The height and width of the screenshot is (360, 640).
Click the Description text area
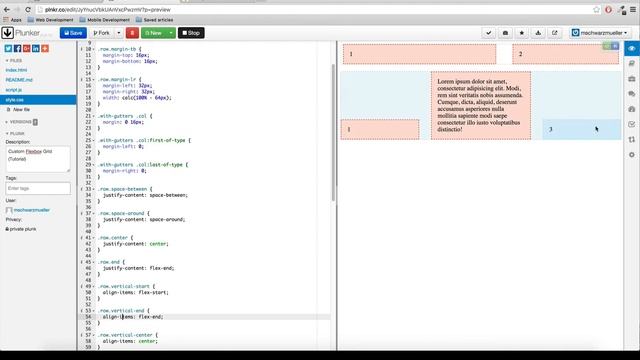click(x=38, y=159)
